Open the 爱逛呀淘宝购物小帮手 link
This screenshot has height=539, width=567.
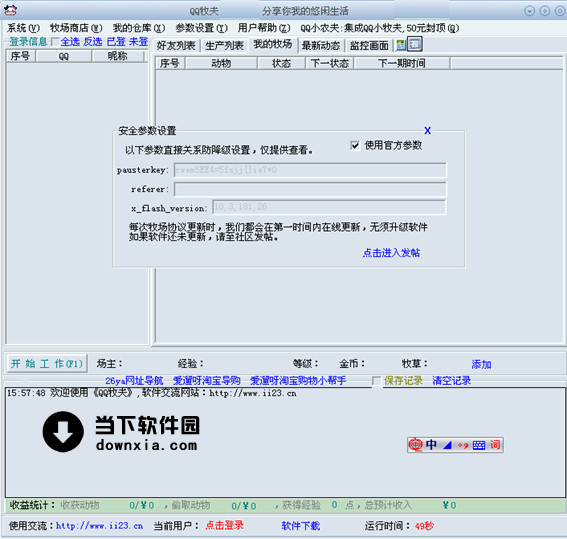click(x=298, y=381)
